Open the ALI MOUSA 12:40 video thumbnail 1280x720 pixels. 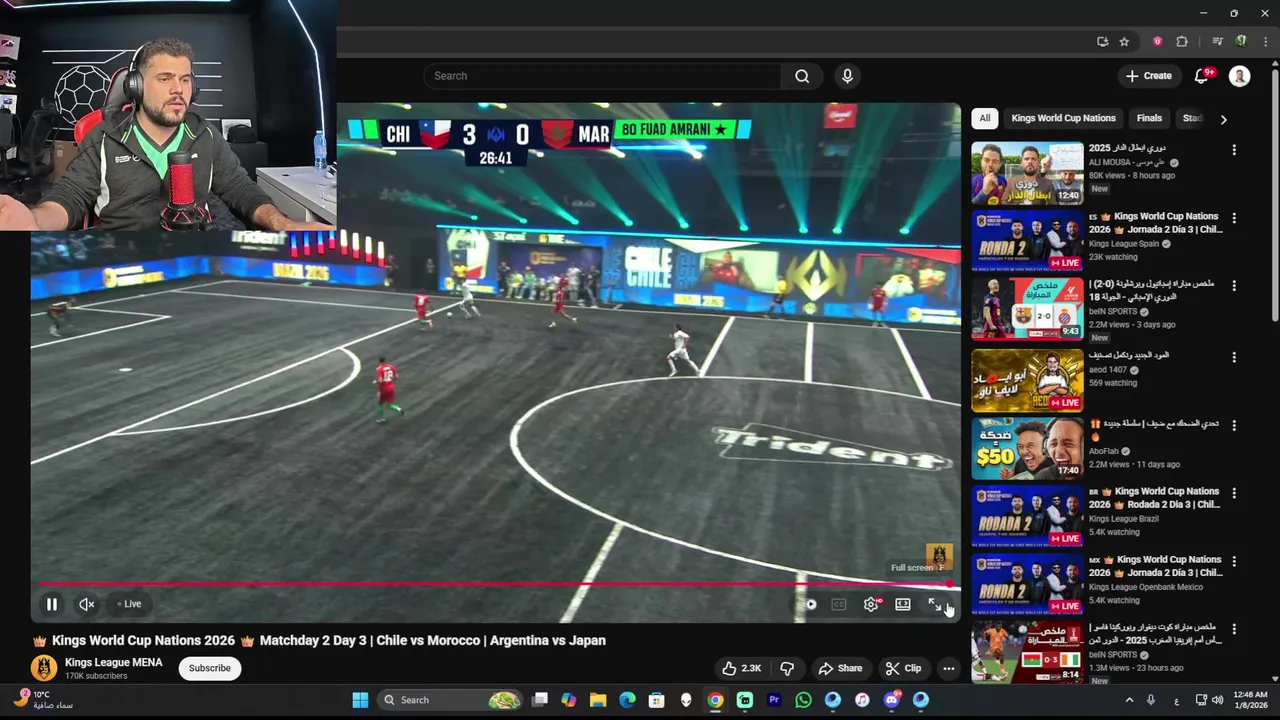(1027, 173)
